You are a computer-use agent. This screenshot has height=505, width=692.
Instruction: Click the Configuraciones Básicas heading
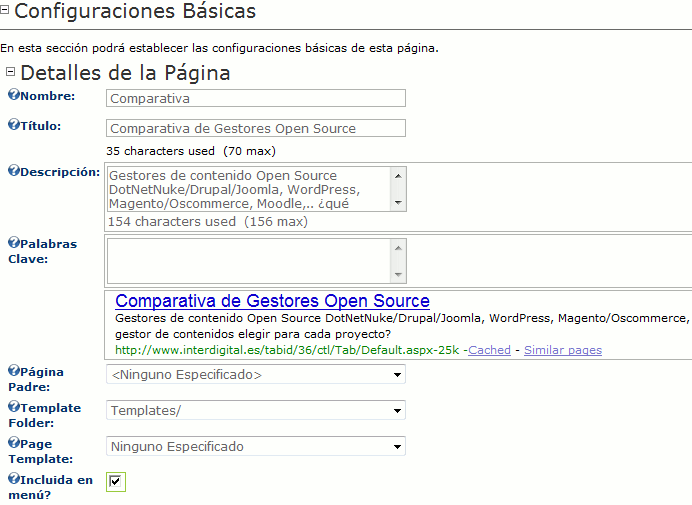pyautogui.click(x=135, y=11)
